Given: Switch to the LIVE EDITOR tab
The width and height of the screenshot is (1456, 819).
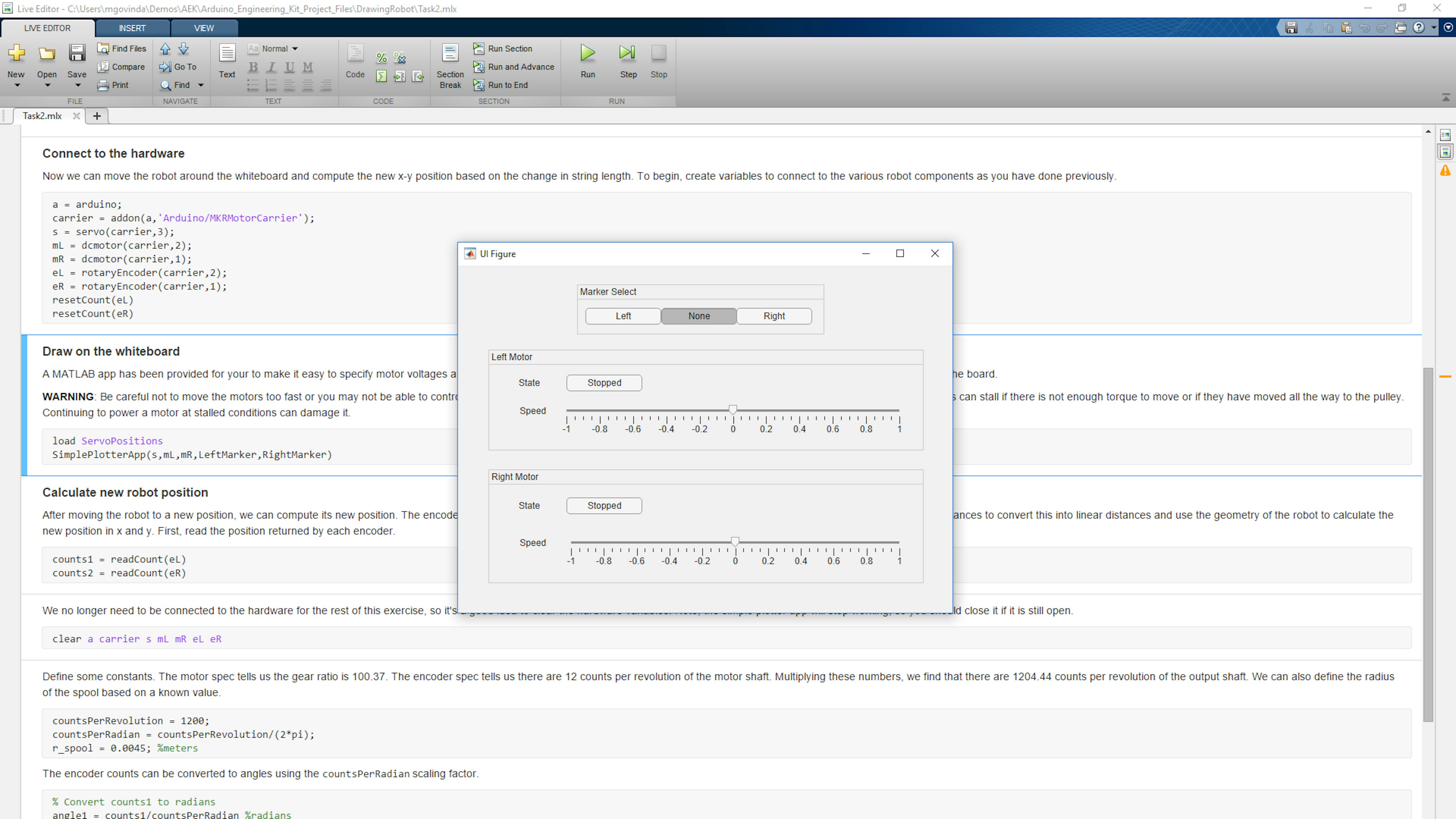Looking at the screenshot, I should tap(48, 28).
